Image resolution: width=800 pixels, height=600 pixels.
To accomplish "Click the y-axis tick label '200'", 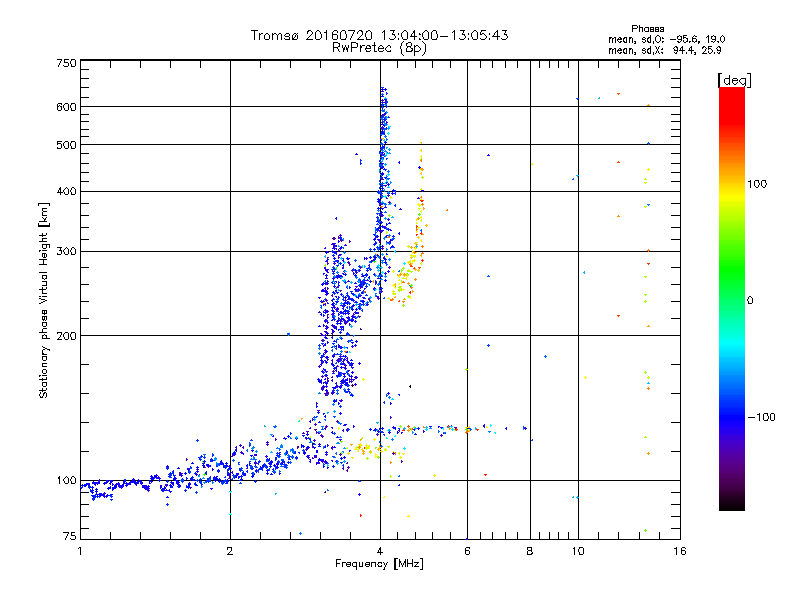I will 66,336.
